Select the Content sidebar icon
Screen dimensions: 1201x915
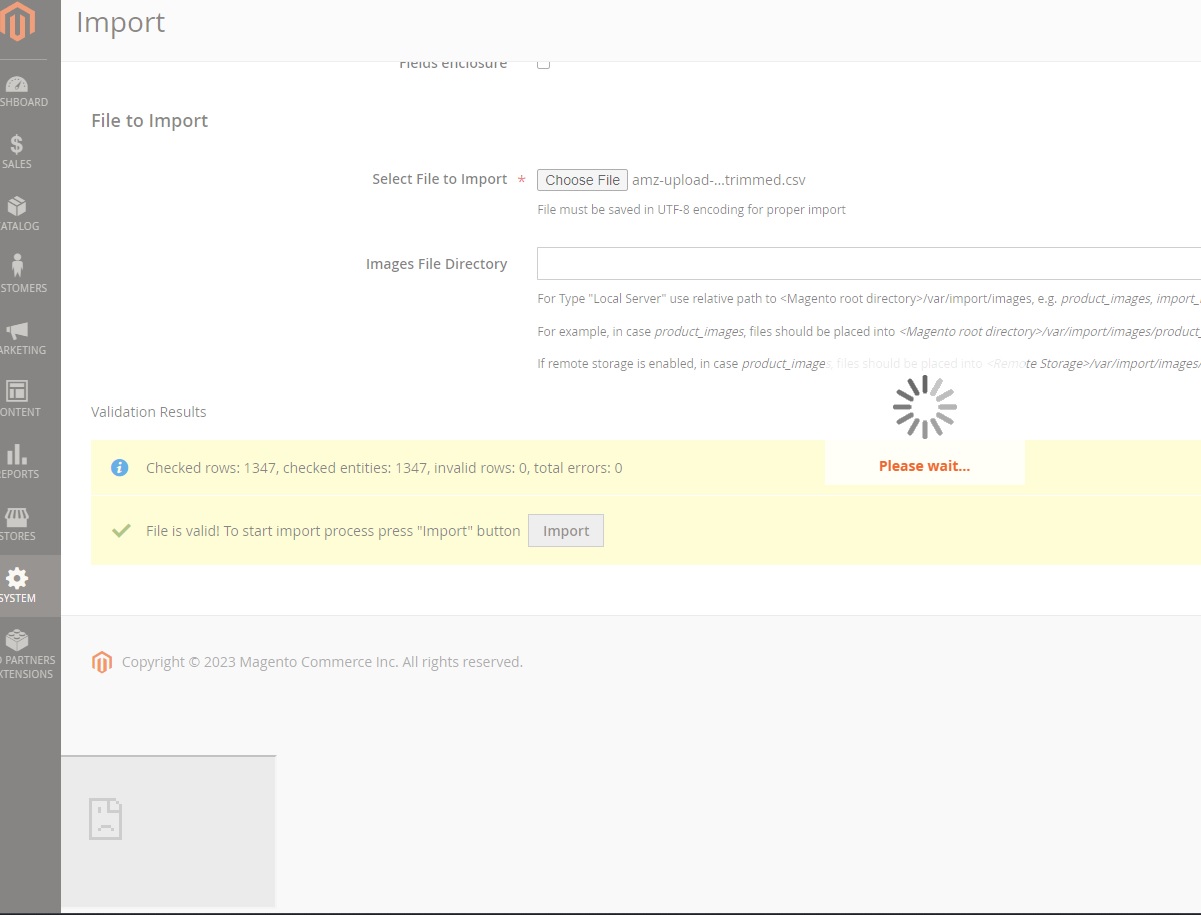pyautogui.click(x=18, y=390)
